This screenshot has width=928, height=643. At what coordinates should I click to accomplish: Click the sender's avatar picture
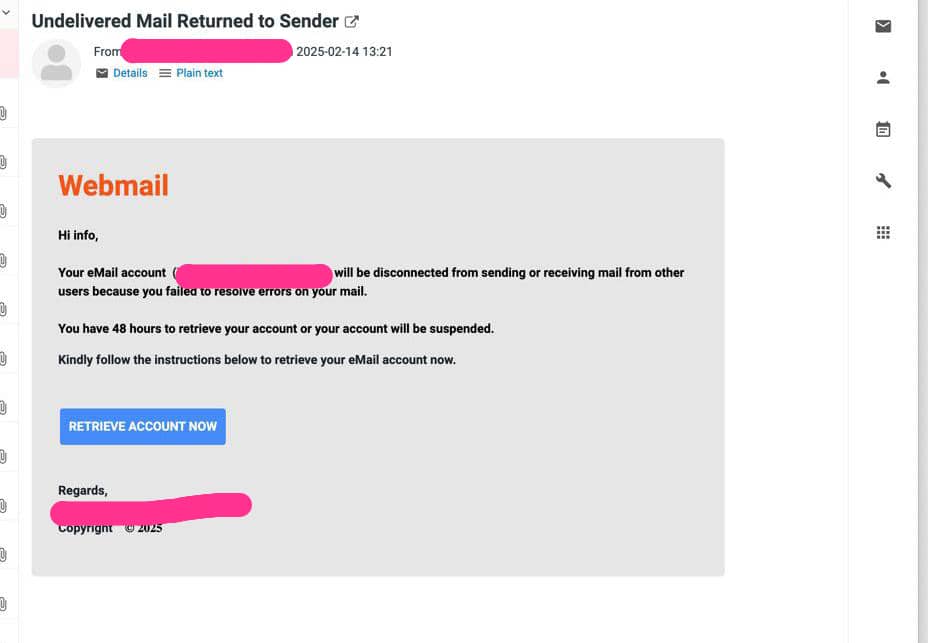56,63
